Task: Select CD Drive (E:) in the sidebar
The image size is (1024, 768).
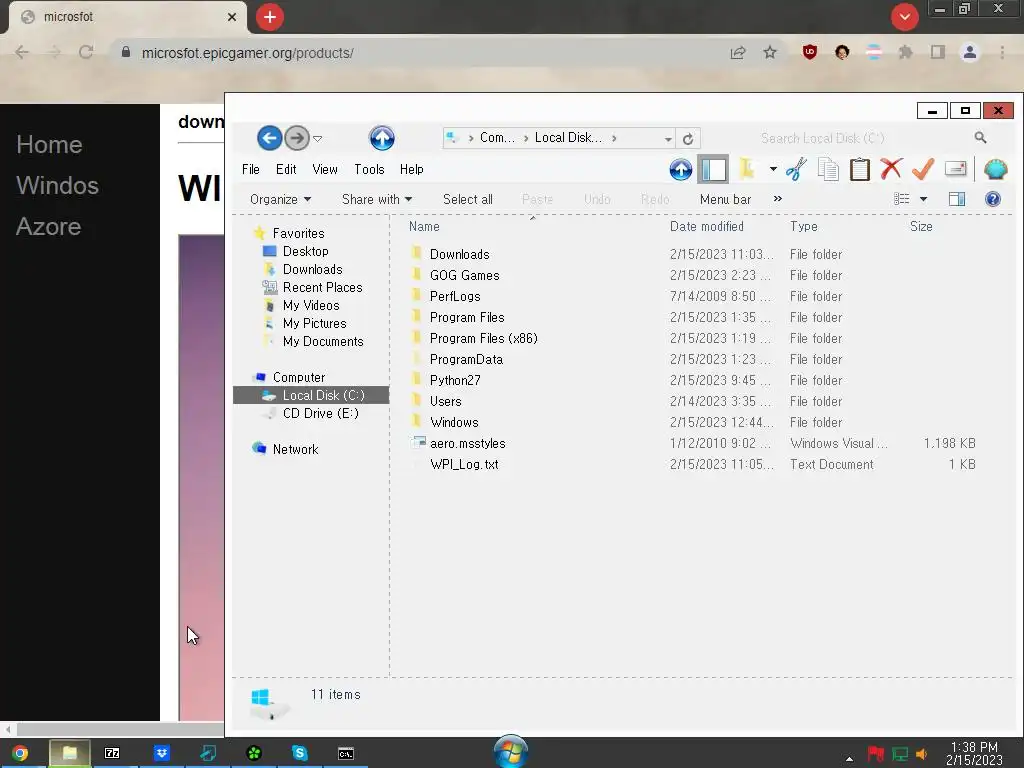Action: pos(321,413)
